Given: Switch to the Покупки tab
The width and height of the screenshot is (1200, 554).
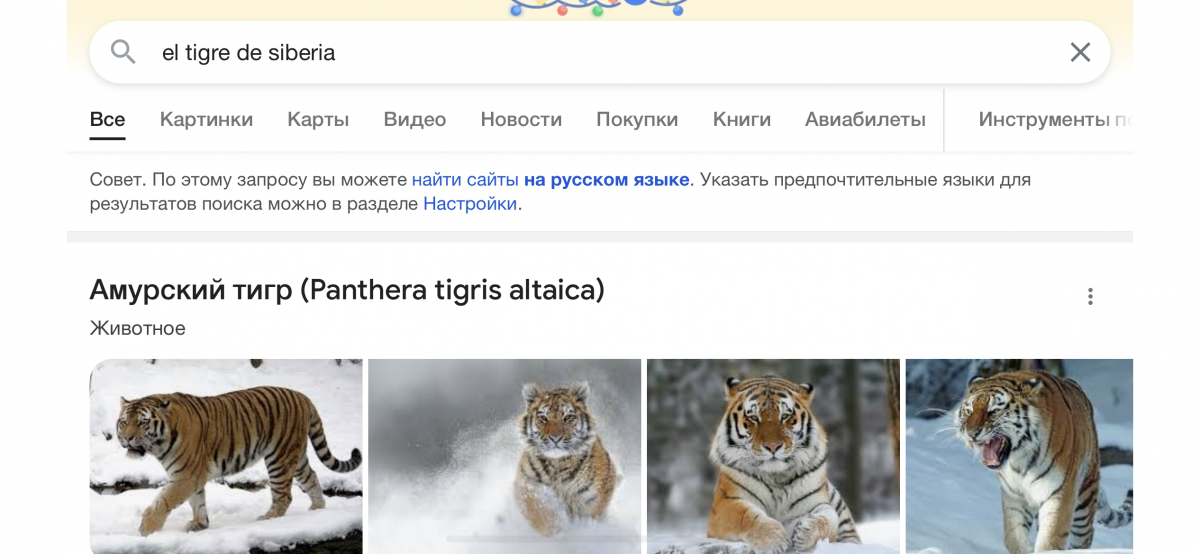Looking at the screenshot, I should (637, 120).
